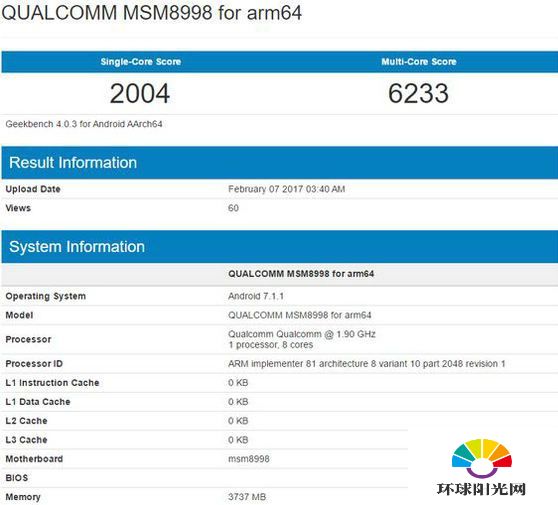The width and height of the screenshot is (558, 505).
Task: Select the date February 07 2017 03:40 AM
Action: point(286,189)
